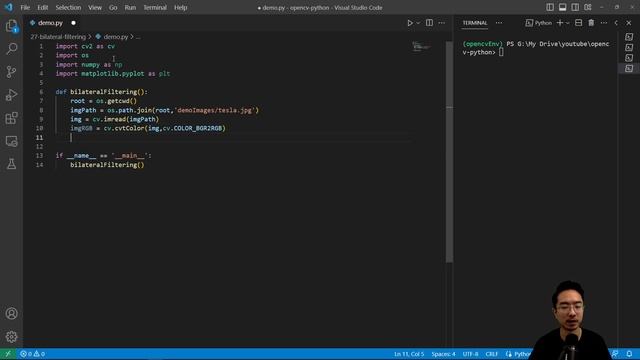Create a new terminal with plus icon

tap(560, 23)
